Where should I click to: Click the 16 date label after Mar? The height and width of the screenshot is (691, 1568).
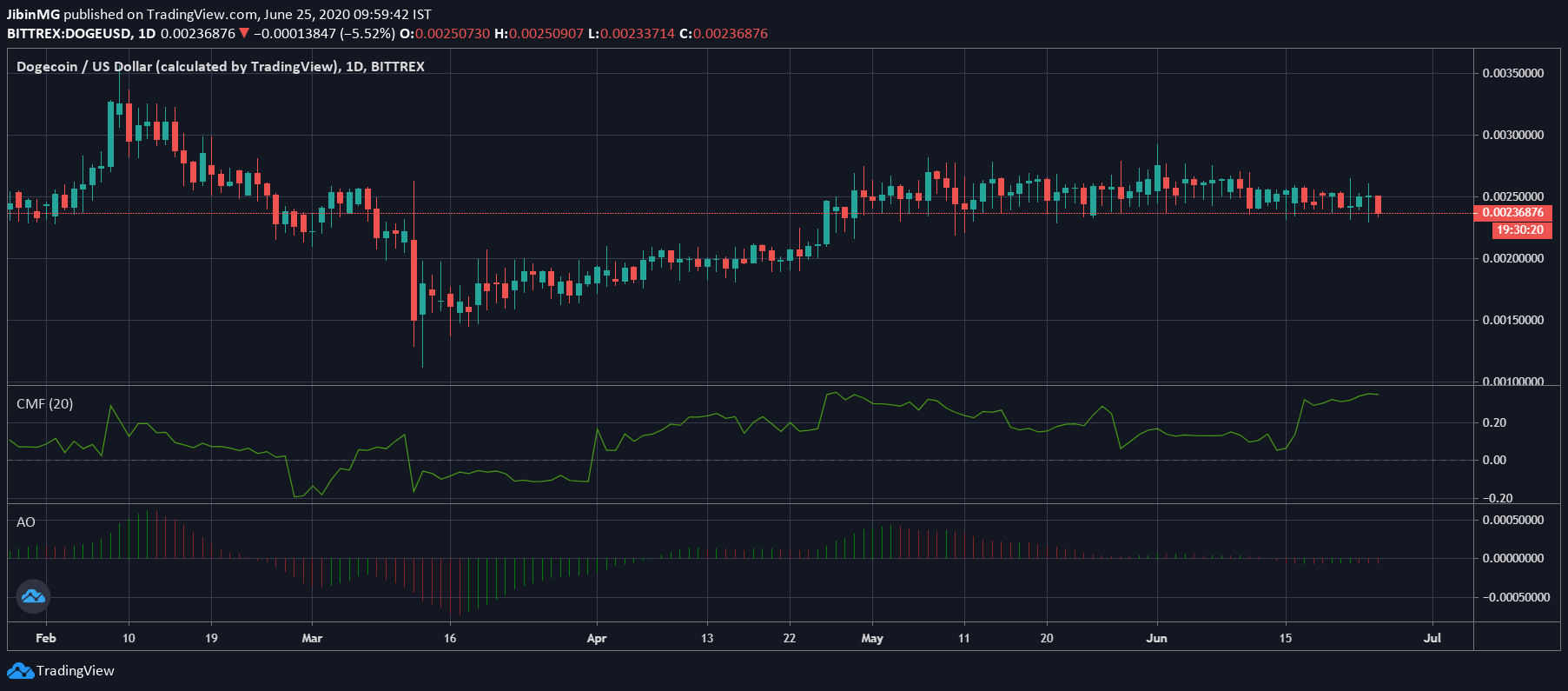click(450, 638)
